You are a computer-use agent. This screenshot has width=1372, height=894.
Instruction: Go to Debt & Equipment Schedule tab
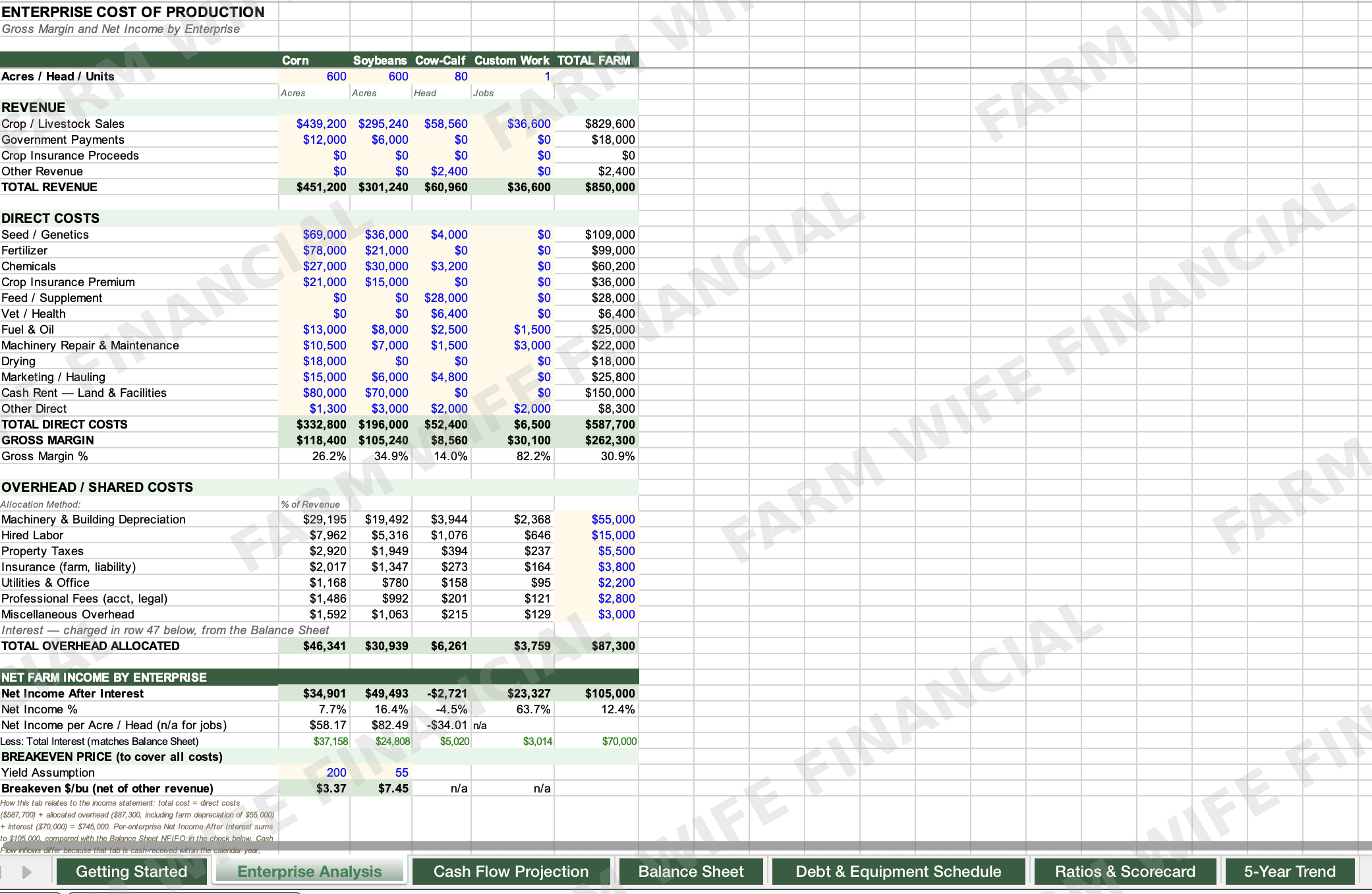point(899,872)
